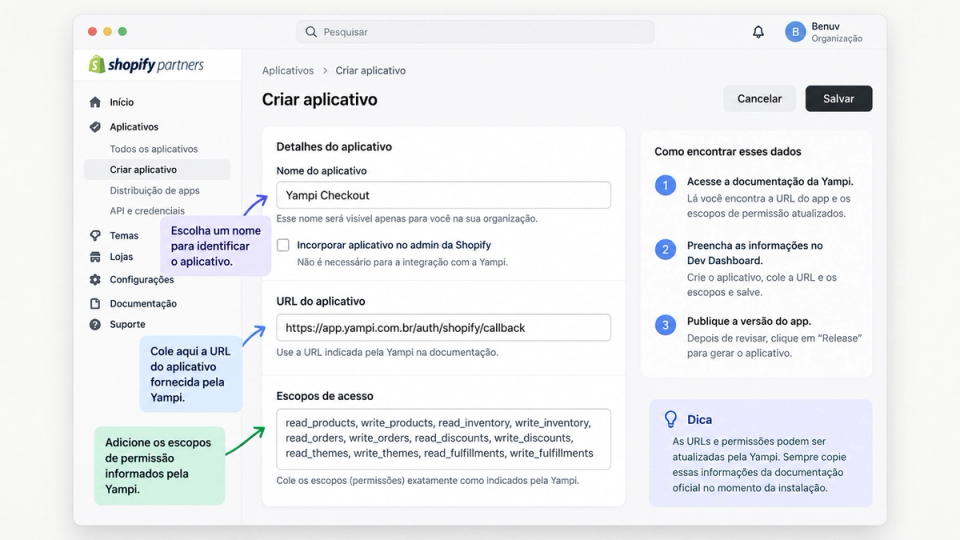Image resolution: width=960 pixels, height=540 pixels.
Task: Open notifications bell icon
Action: (758, 32)
